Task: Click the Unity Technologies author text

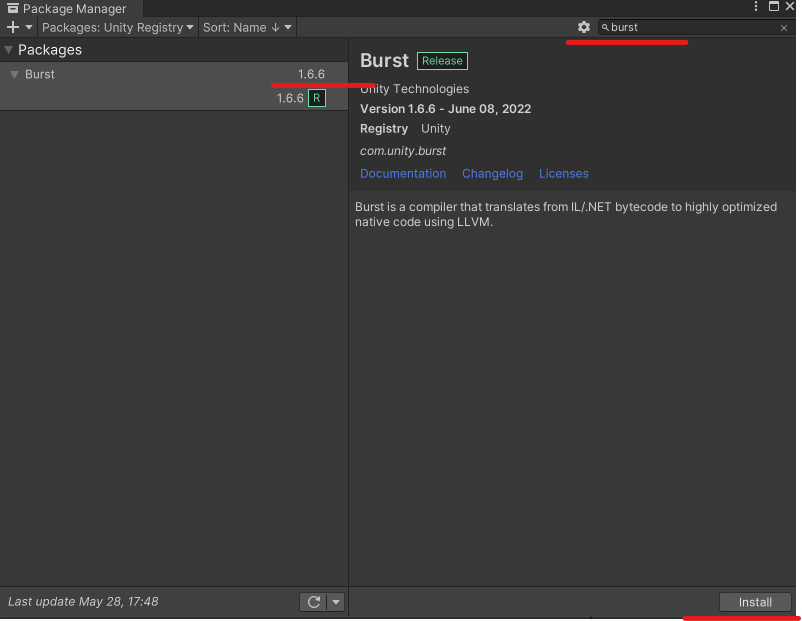Action: coord(414,89)
